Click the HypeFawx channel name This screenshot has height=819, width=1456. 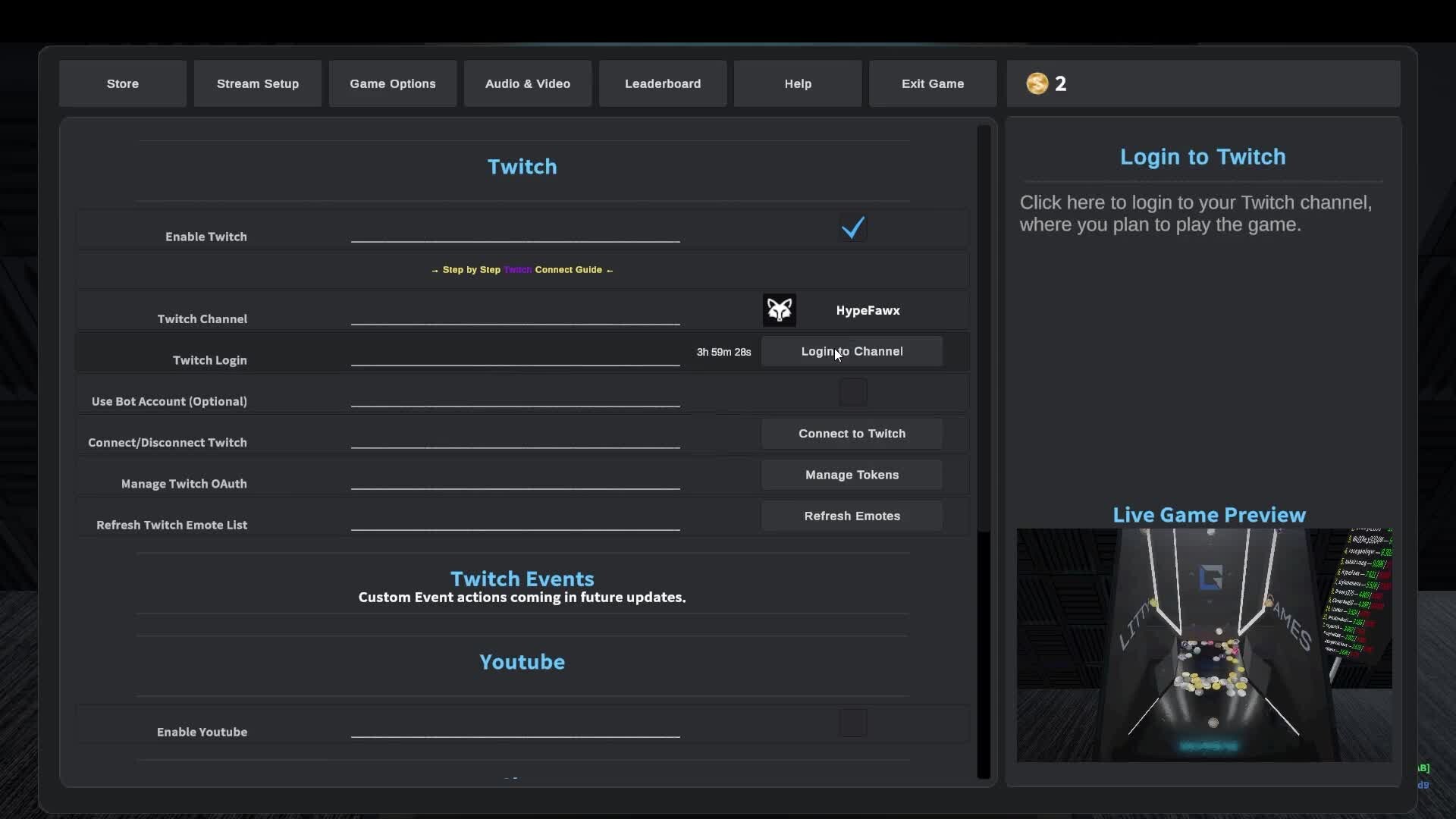coord(868,310)
